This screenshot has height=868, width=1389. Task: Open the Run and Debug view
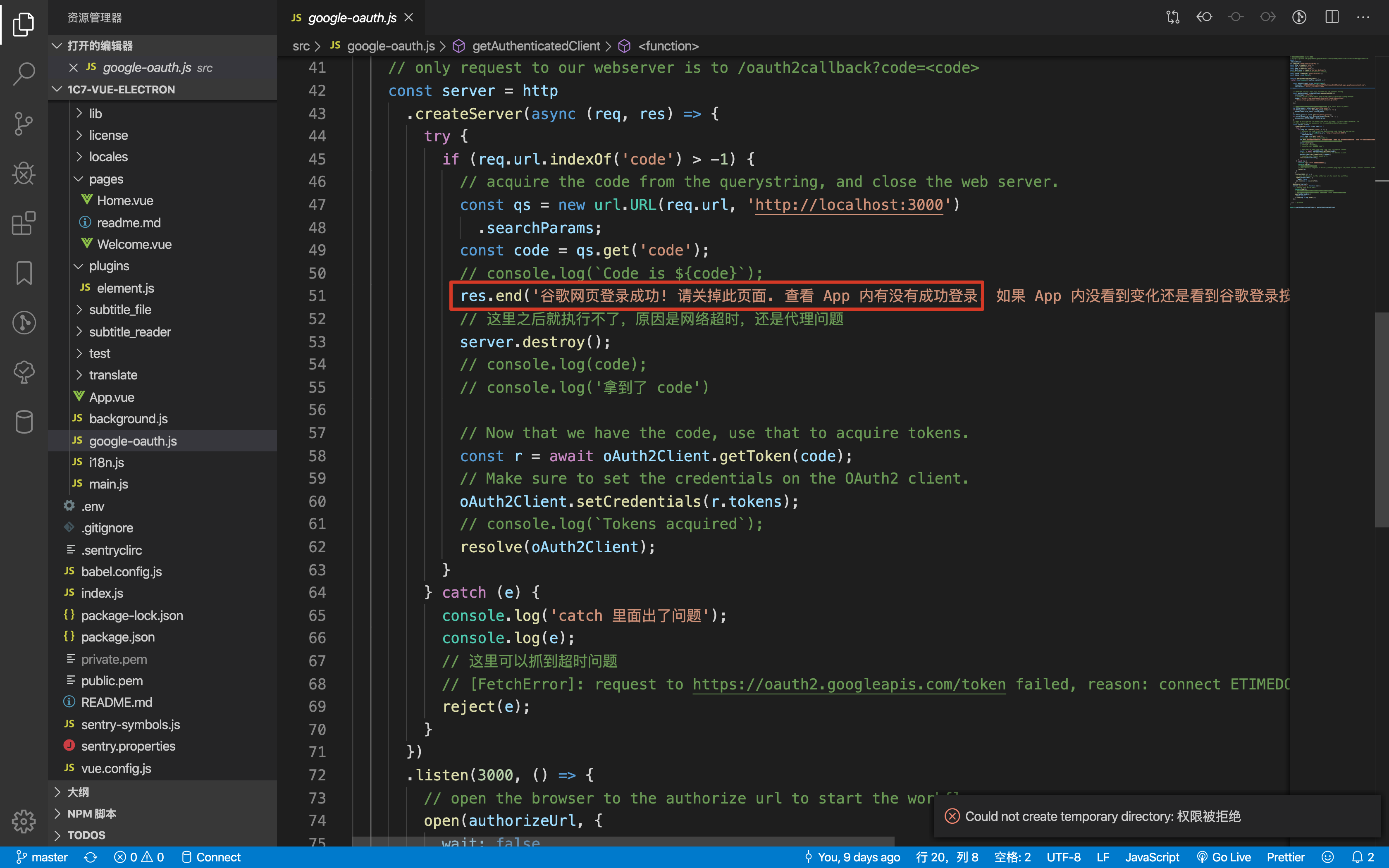click(x=24, y=173)
